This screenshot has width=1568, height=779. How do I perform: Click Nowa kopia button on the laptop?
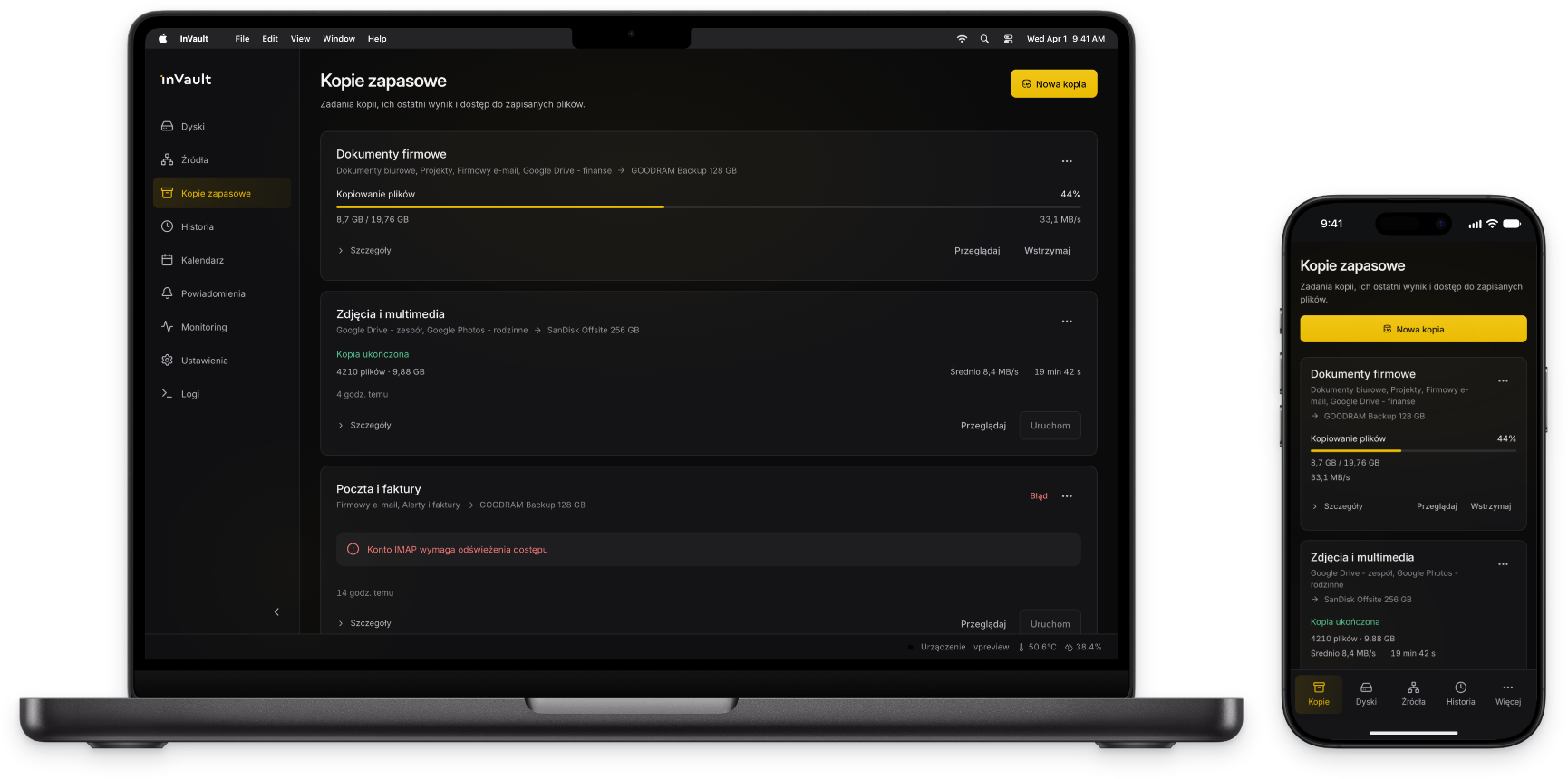[x=1054, y=84]
